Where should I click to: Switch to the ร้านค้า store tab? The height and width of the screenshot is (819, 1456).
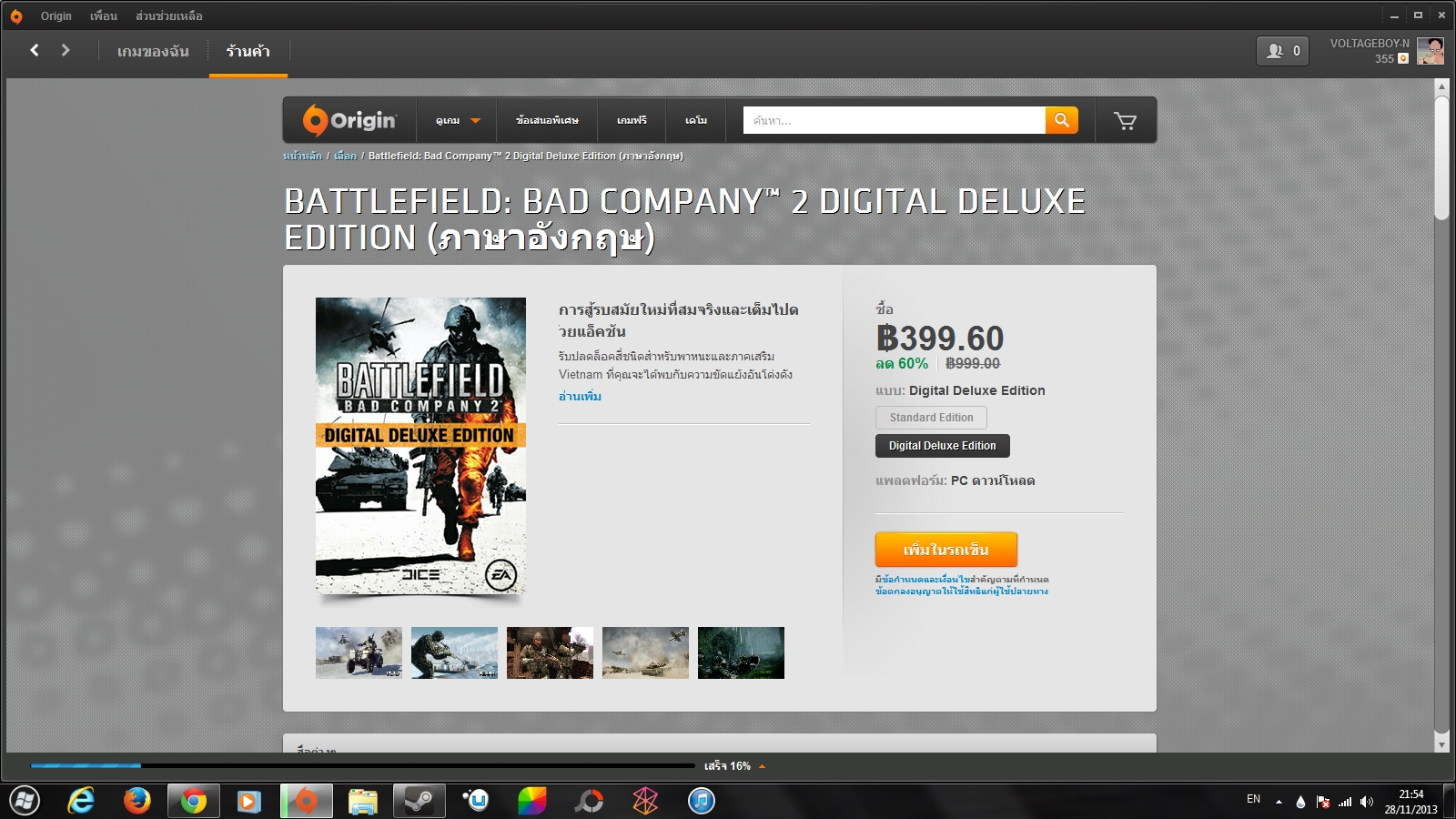(x=248, y=52)
